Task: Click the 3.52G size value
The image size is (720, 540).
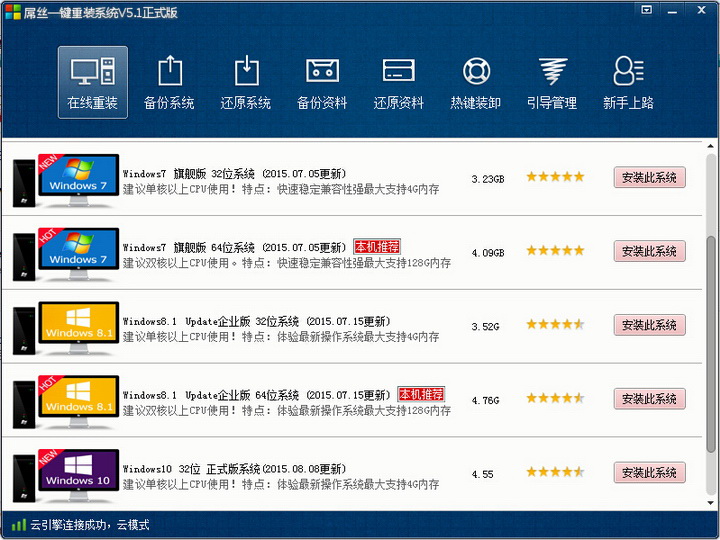Action: (485, 327)
